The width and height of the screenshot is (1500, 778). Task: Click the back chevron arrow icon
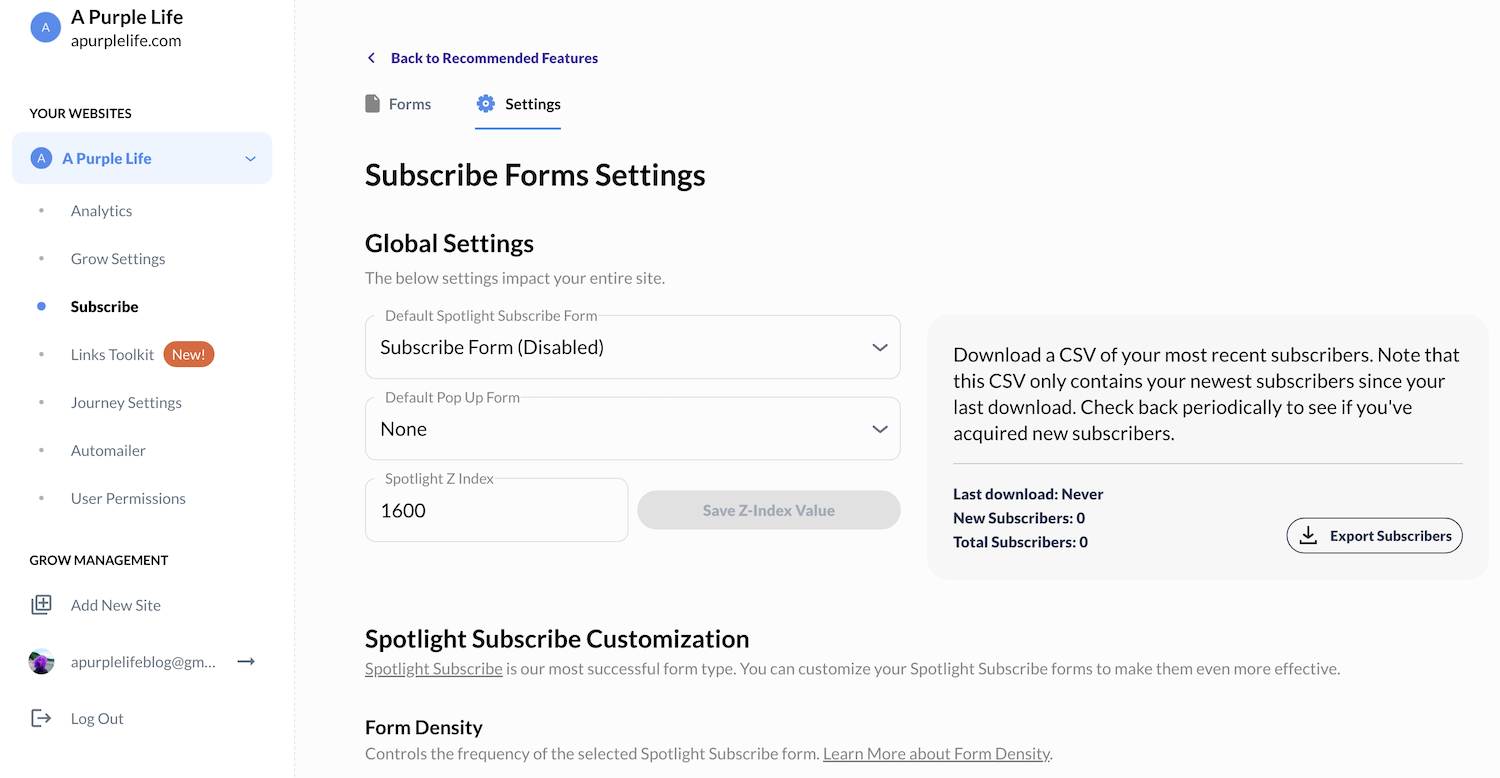pyautogui.click(x=372, y=58)
